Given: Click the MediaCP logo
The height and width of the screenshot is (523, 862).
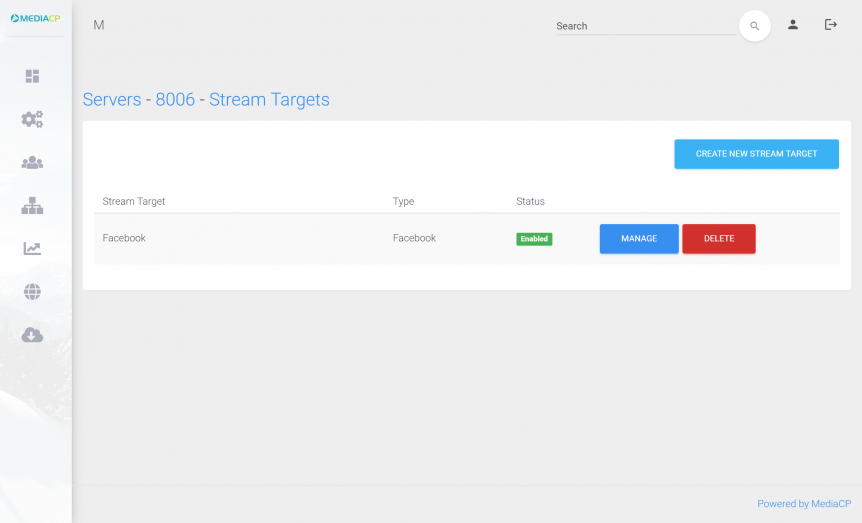Looking at the screenshot, I should coord(36,18).
